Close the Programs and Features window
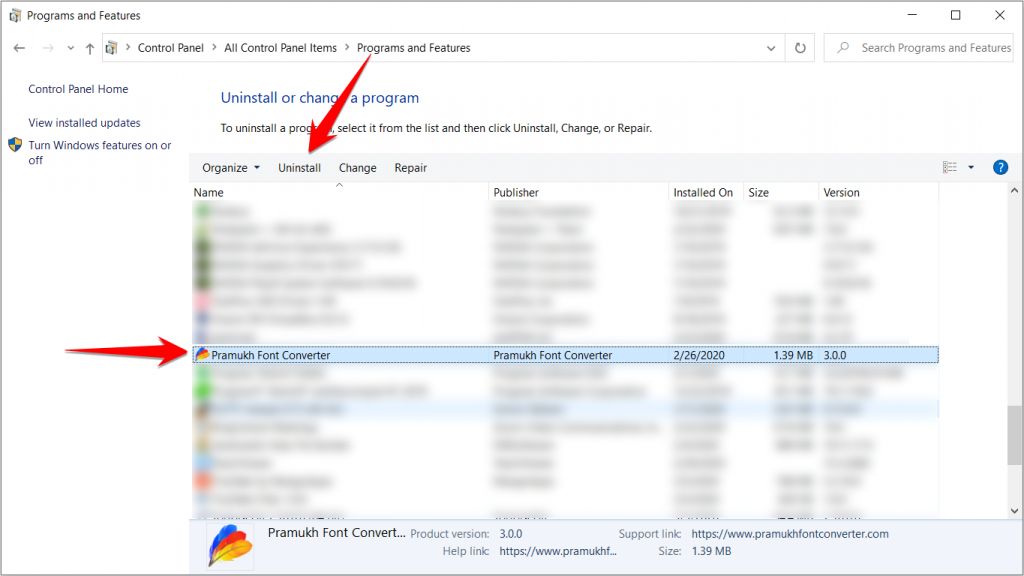This screenshot has width=1024, height=576. [1000, 15]
